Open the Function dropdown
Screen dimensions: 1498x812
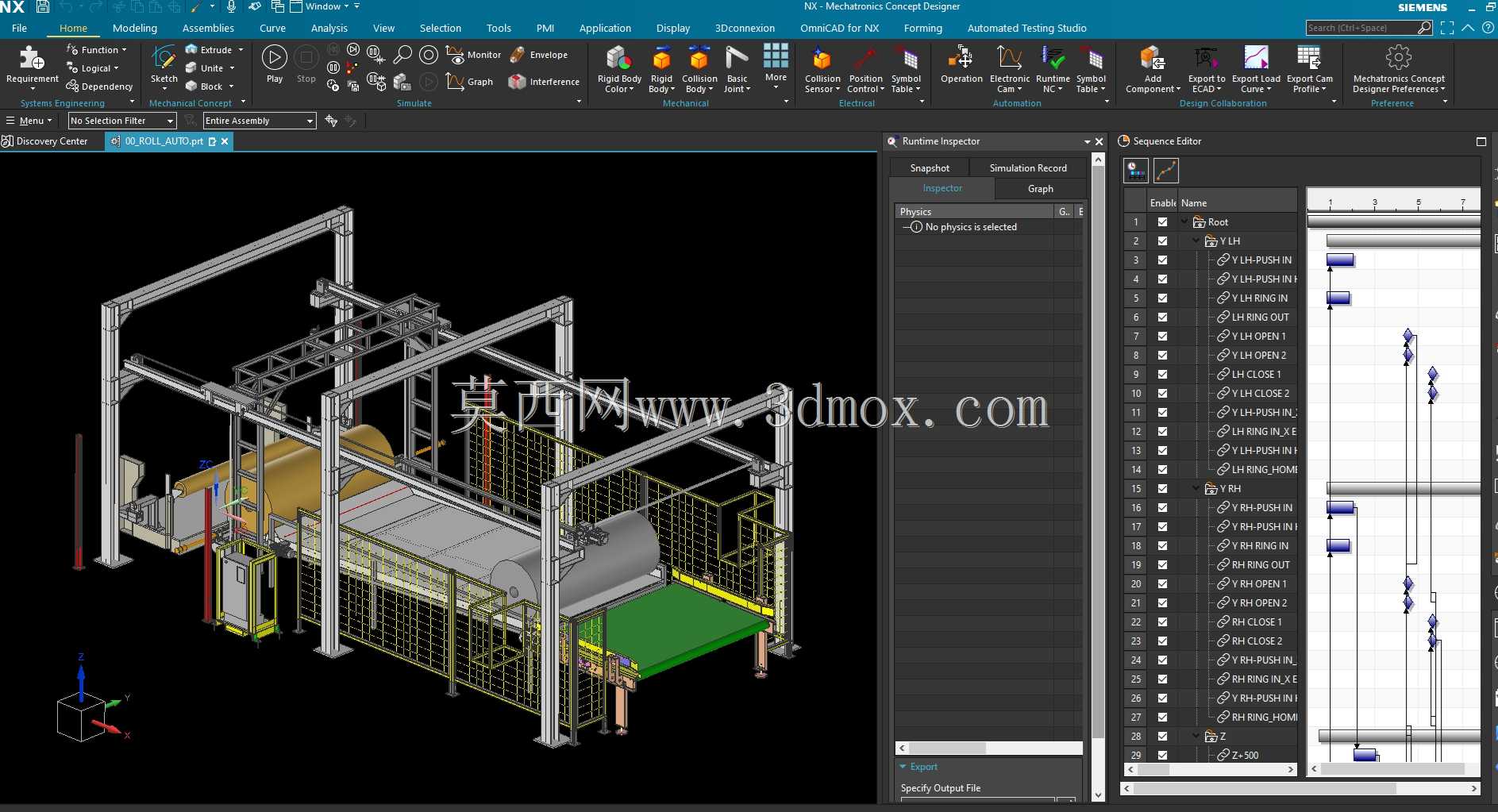97,49
